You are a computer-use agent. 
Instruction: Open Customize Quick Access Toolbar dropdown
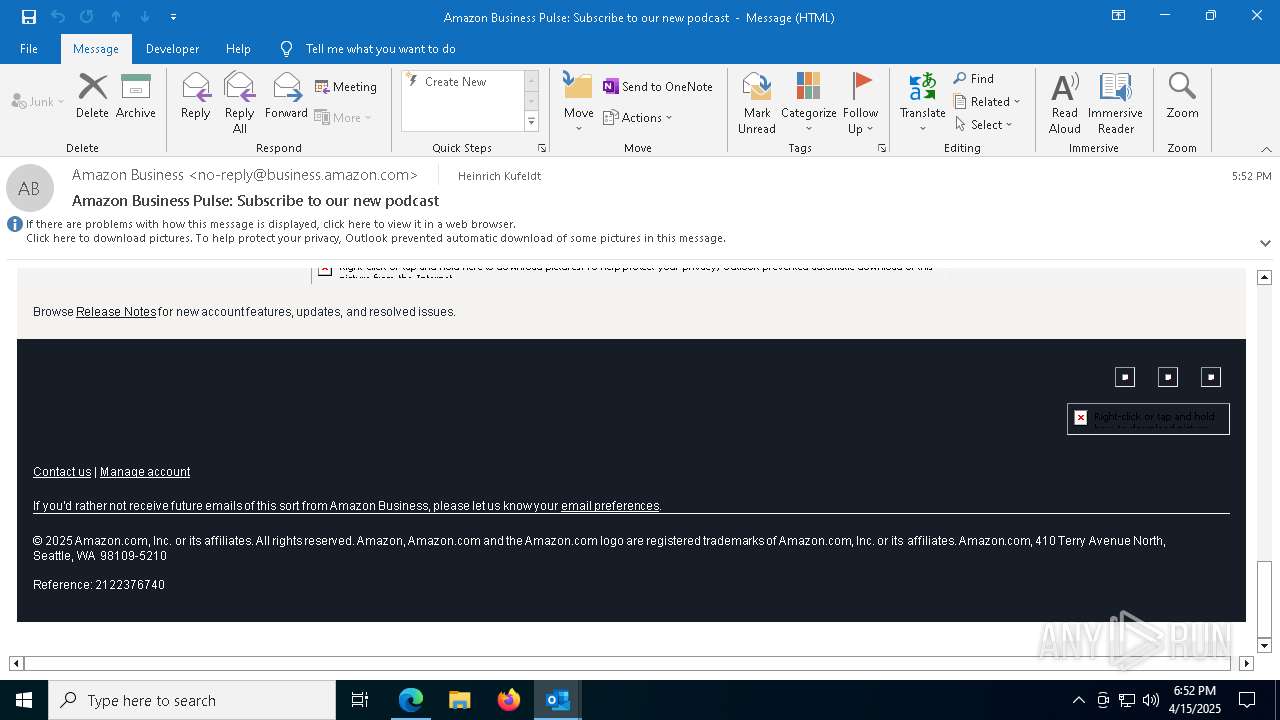(174, 17)
